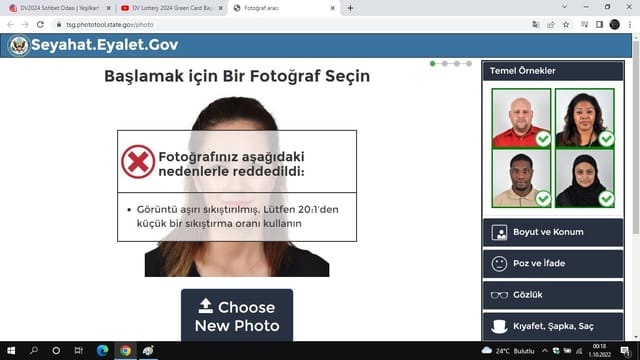
Task: Go back in browser history
Action: click(10, 24)
